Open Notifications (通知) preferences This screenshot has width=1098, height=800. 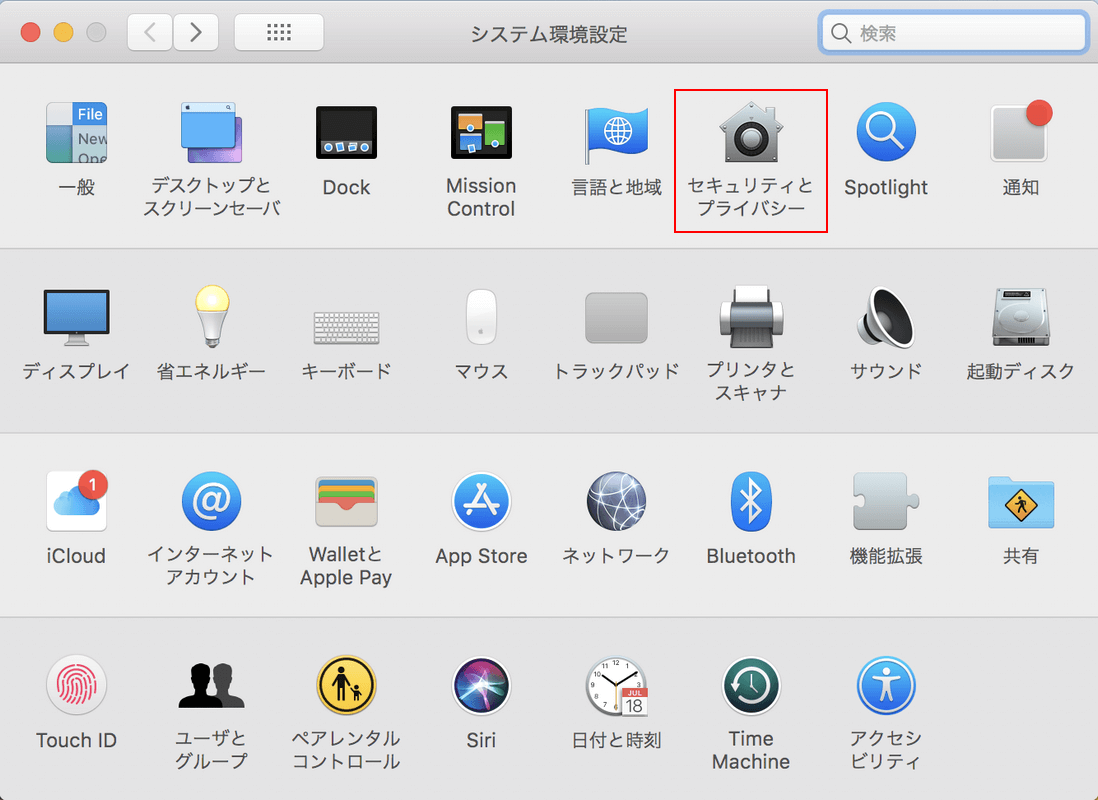[1020, 133]
